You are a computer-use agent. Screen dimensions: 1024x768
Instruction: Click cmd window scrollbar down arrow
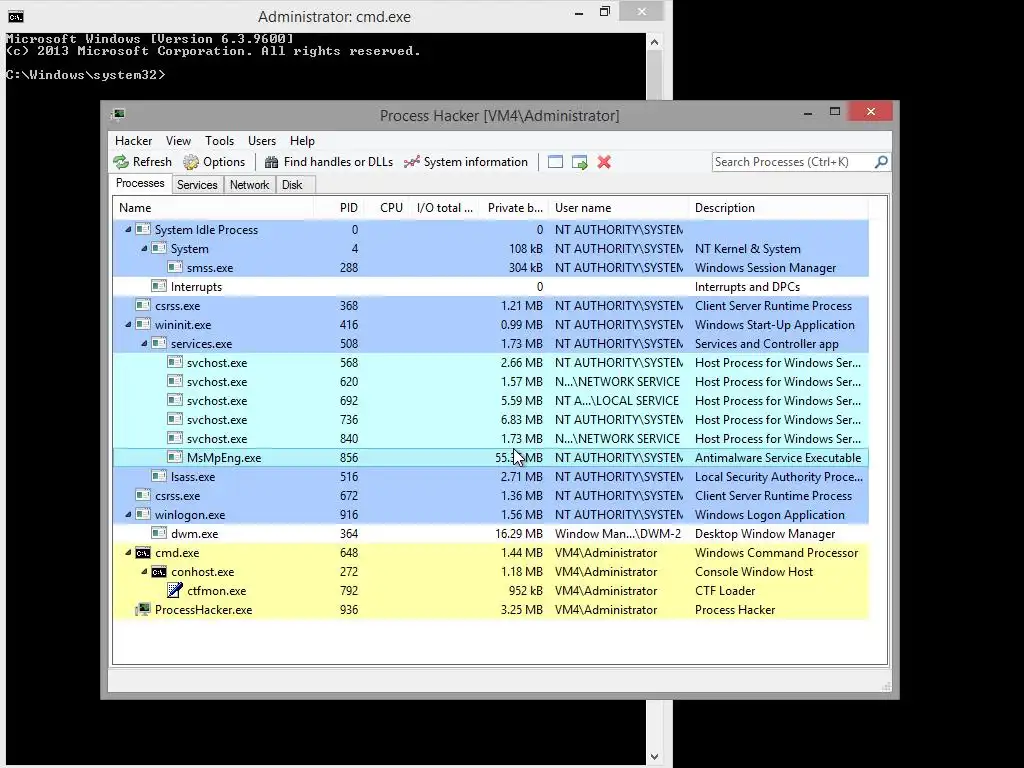click(654, 757)
